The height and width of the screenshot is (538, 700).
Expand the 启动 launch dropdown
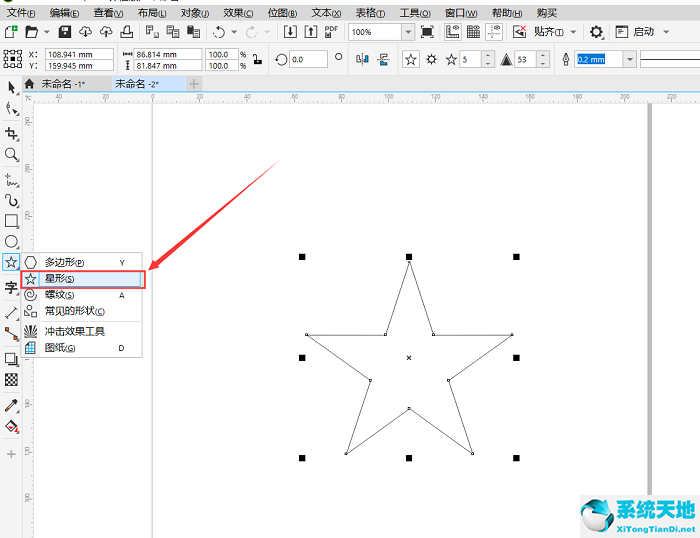[x=667, y=33]
